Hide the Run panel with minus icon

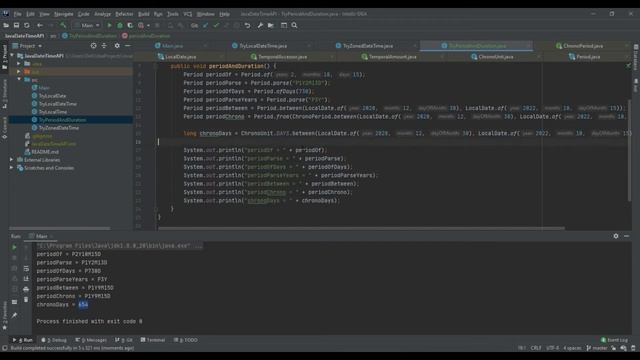pos(627,236)
